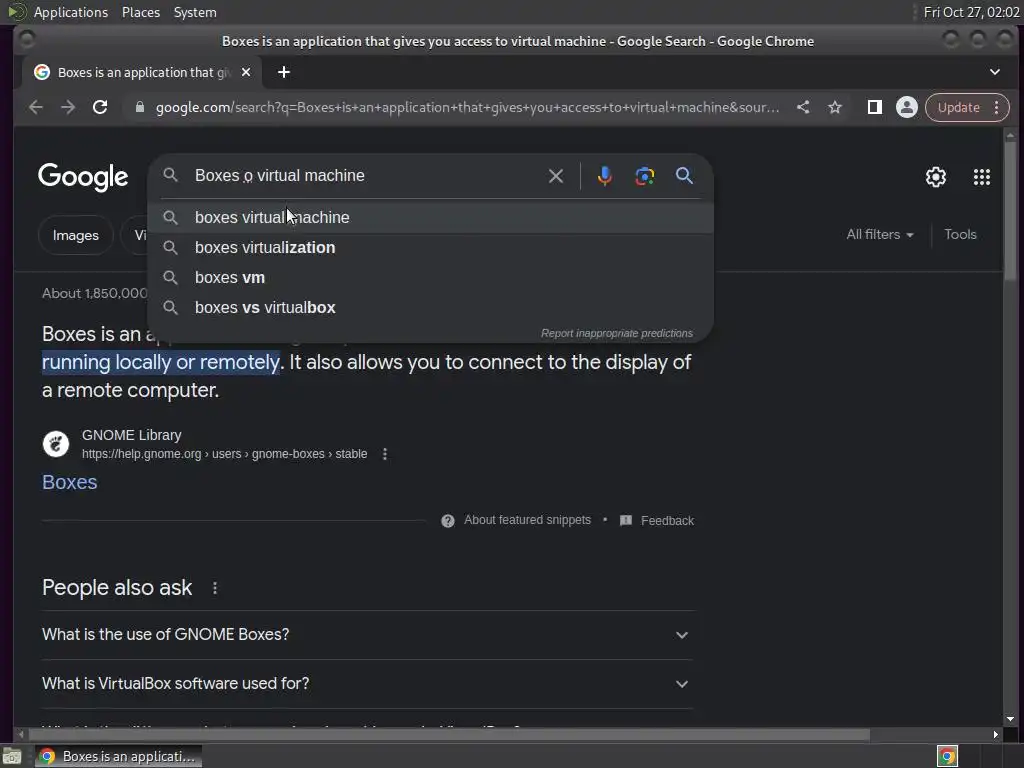This screenshot has height=768, width=1024.
Task: Close the Boxes search tab
Action: pos(246,72)
